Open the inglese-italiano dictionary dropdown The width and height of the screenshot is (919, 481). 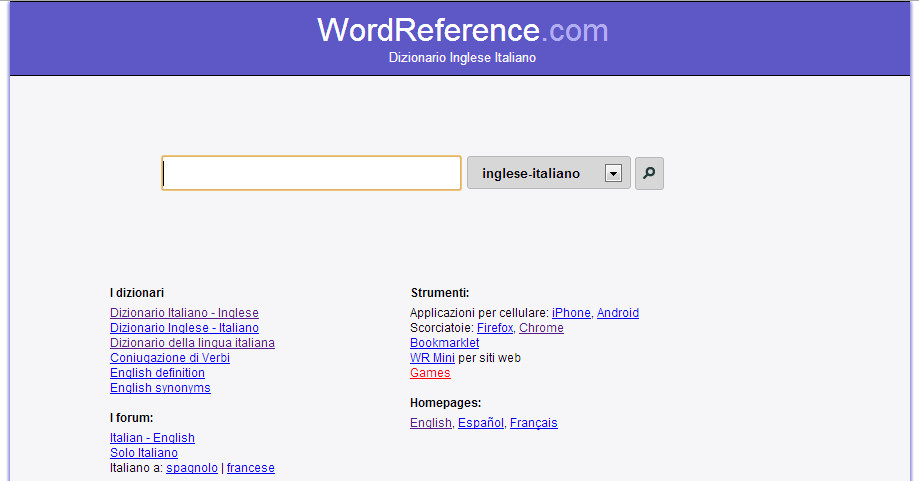point(549,173)
